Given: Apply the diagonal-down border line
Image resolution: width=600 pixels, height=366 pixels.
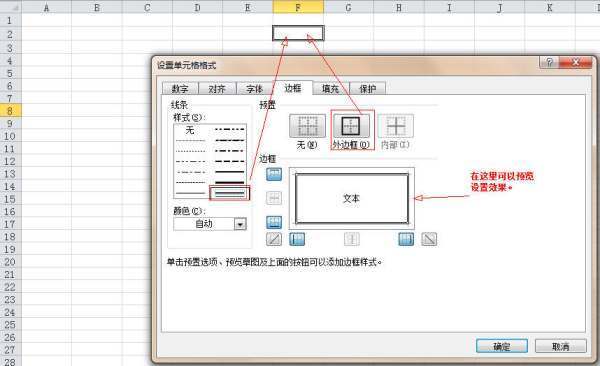Looking at the screenshot, I should [x=429, y=239].
